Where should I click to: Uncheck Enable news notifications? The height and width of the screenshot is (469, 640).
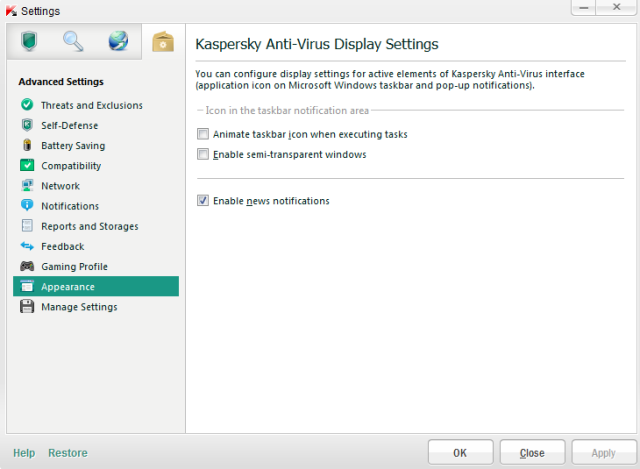point(203,201)
